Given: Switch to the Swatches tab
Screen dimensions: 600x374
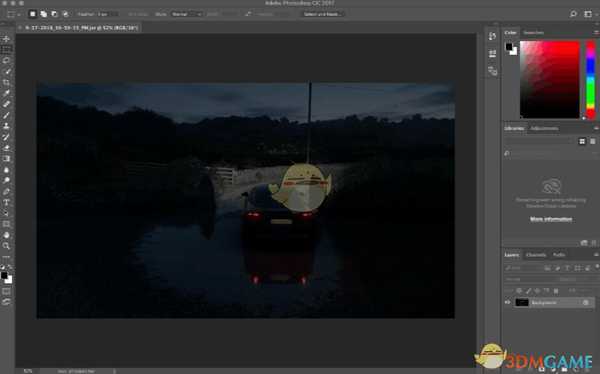Looking at the screenshot, I should pyautogui.click(x=533, y=33).
